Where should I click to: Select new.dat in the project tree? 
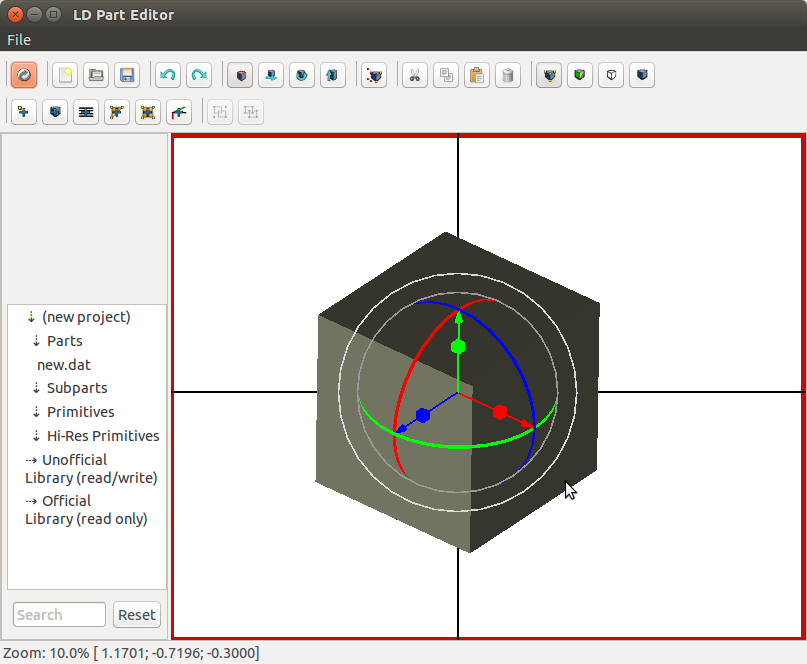point(64,365)
